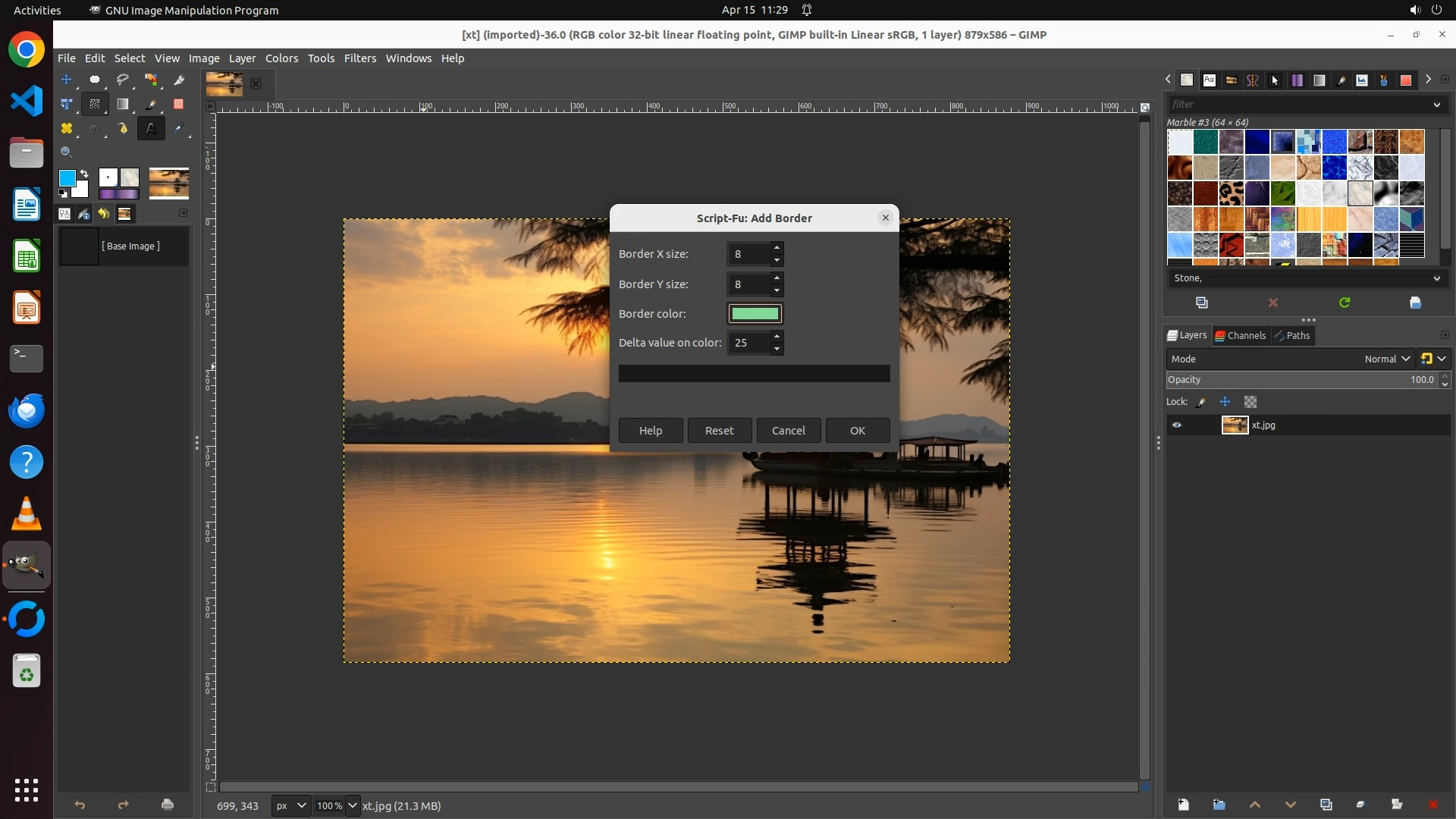Image resolution: width=1456 pixels, height=819 pixels.
Task: Hide the xt.jpg layer visibility eye
Action: point(1177,425)
